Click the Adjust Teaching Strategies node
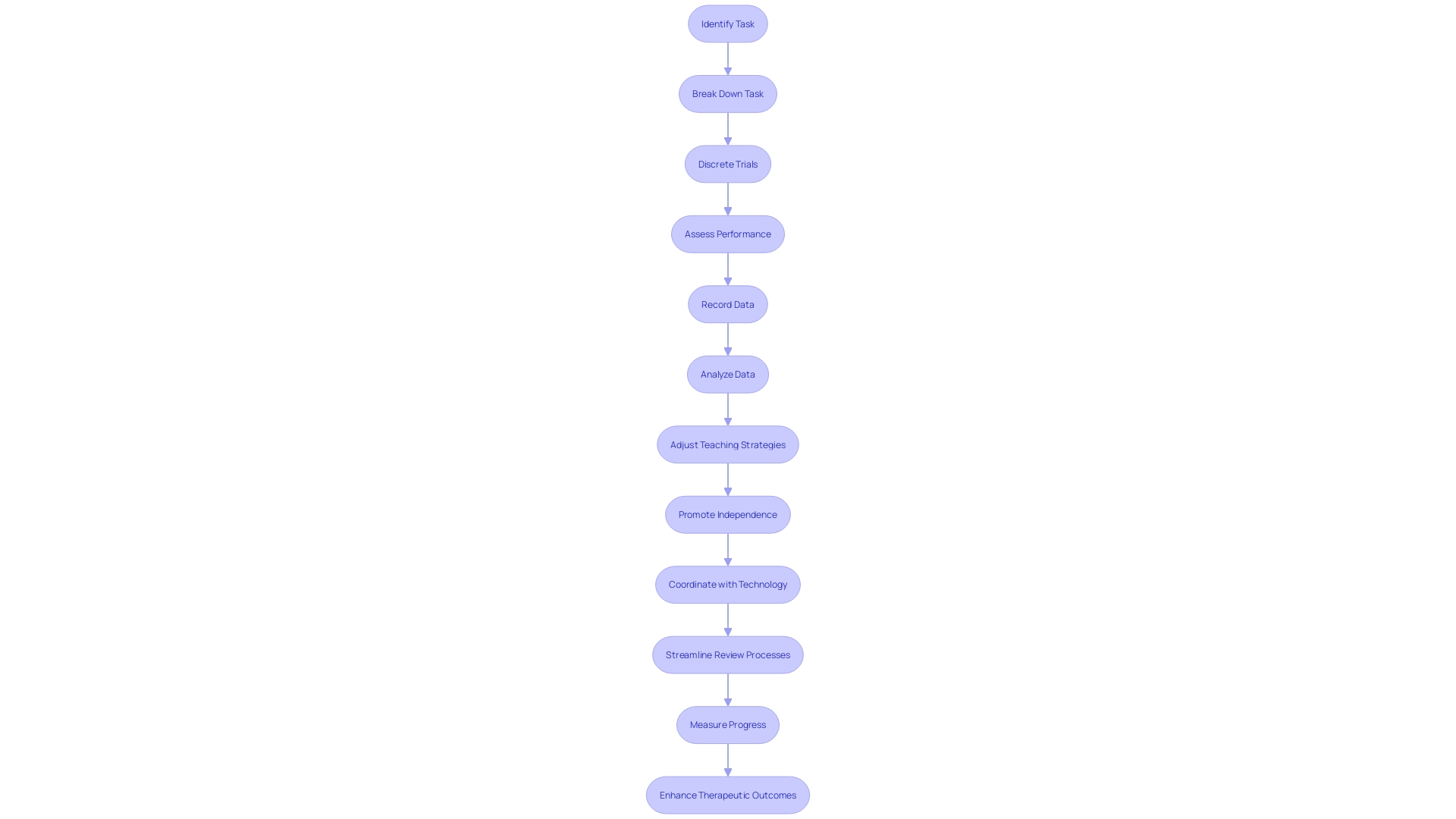Image resolution: width=1456 pixels, height=819 pixels. point(728,444)
